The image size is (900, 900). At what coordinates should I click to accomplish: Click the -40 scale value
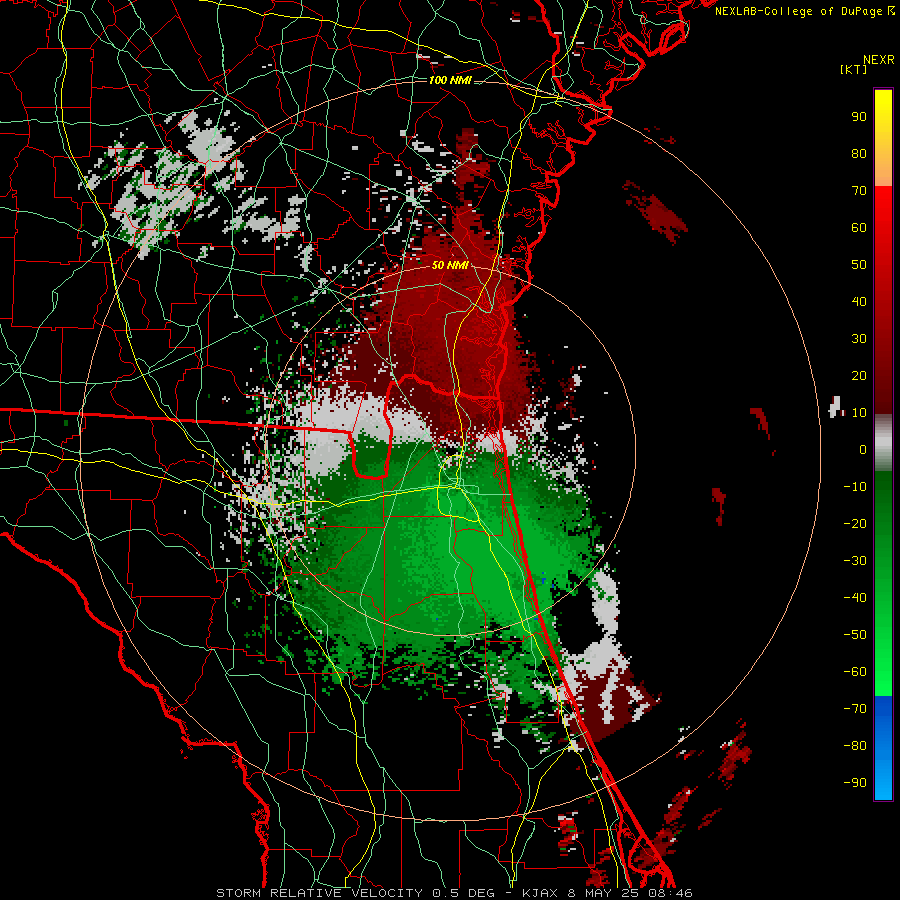point(855,598)
